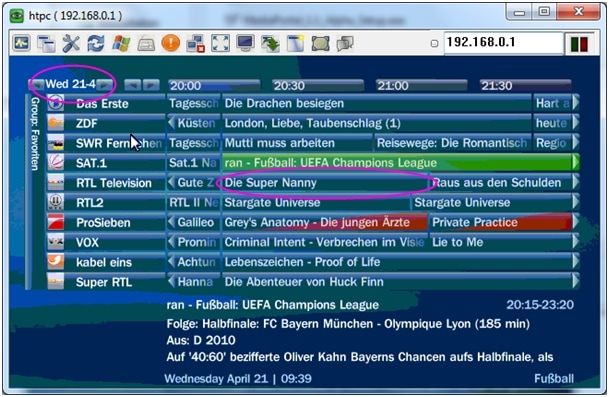Expand earlier programs arrow on ZDF row
This screenshot has width=609, height=397.
coord(171,123)
